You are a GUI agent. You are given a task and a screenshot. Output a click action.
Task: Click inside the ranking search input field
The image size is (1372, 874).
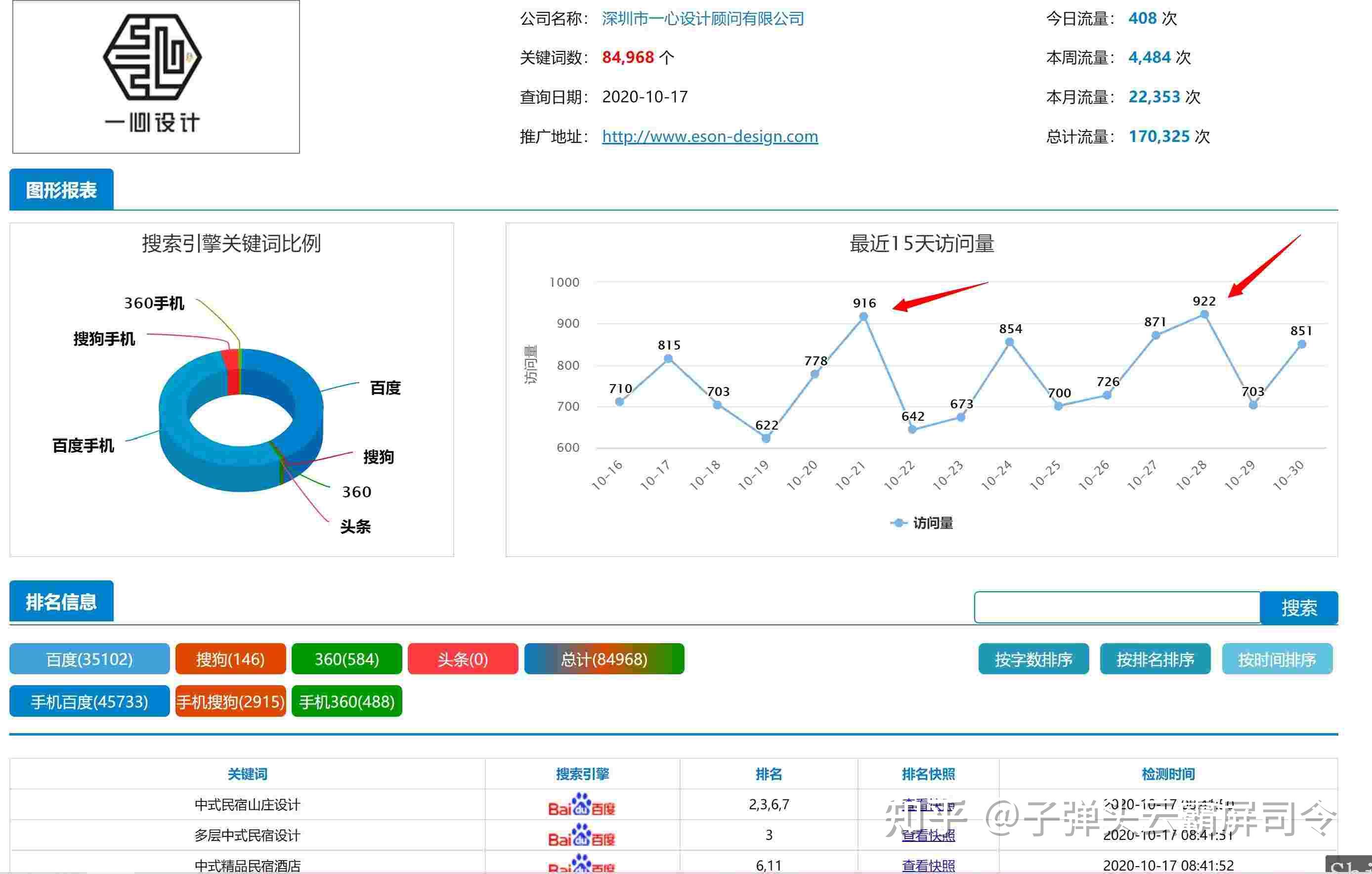click(1116, 608)
